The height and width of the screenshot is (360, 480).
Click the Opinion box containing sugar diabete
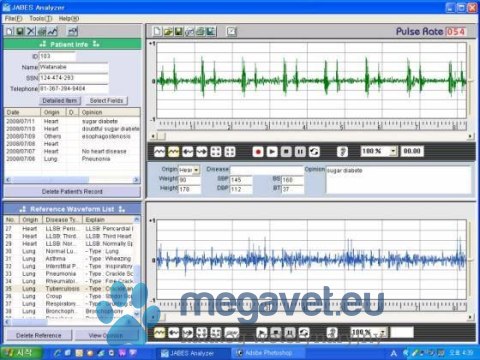[399, 180]
